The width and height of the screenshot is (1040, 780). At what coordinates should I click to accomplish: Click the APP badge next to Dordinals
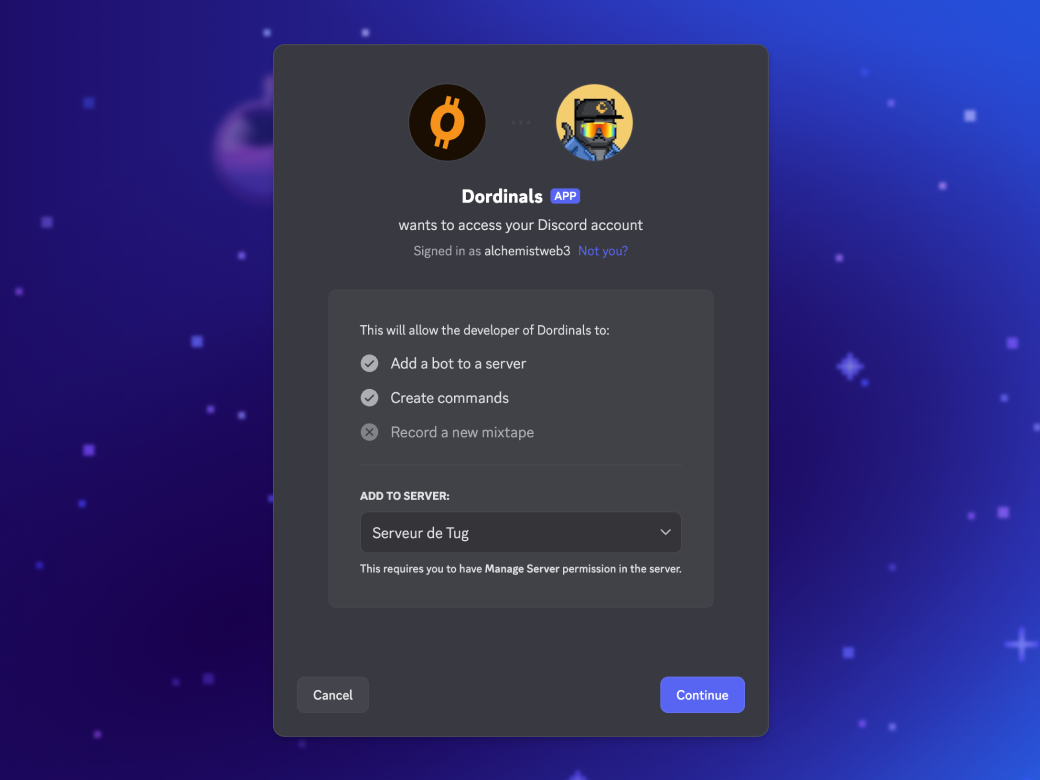565,196
